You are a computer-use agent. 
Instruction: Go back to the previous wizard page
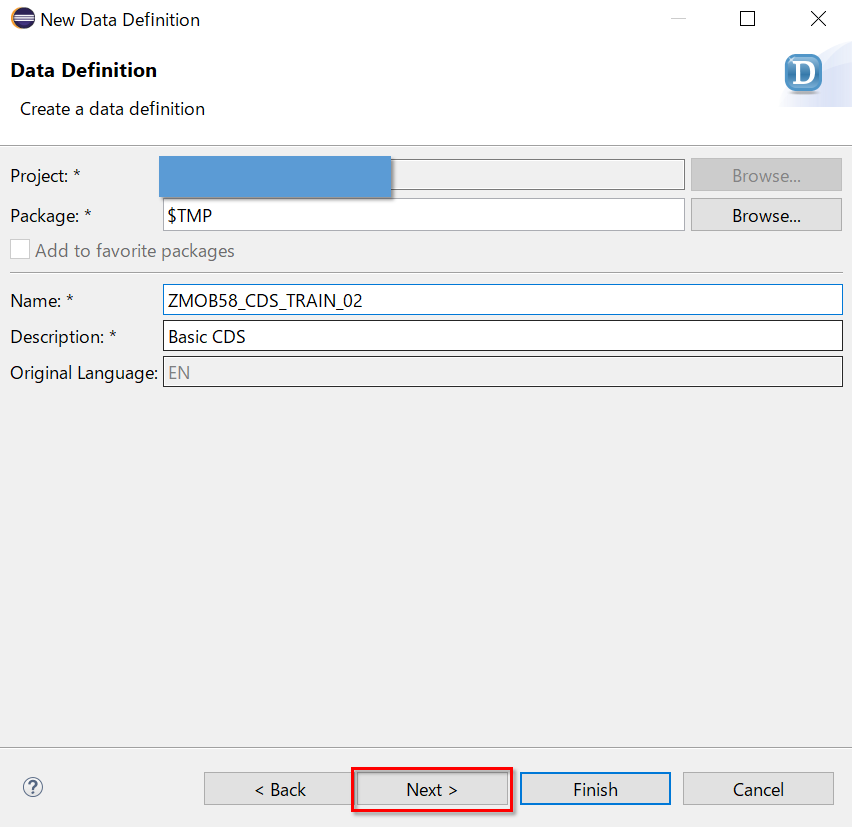click(277, 789)
